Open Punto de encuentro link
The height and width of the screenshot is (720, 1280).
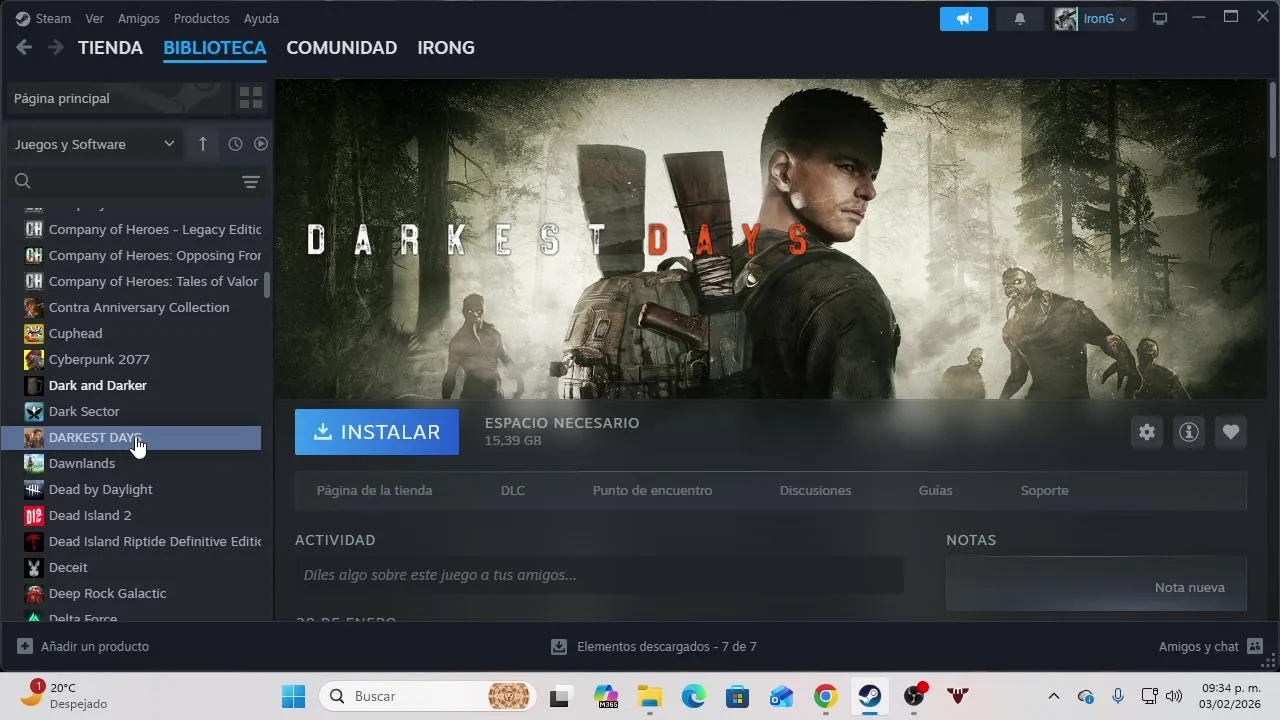tap(652, 491)
